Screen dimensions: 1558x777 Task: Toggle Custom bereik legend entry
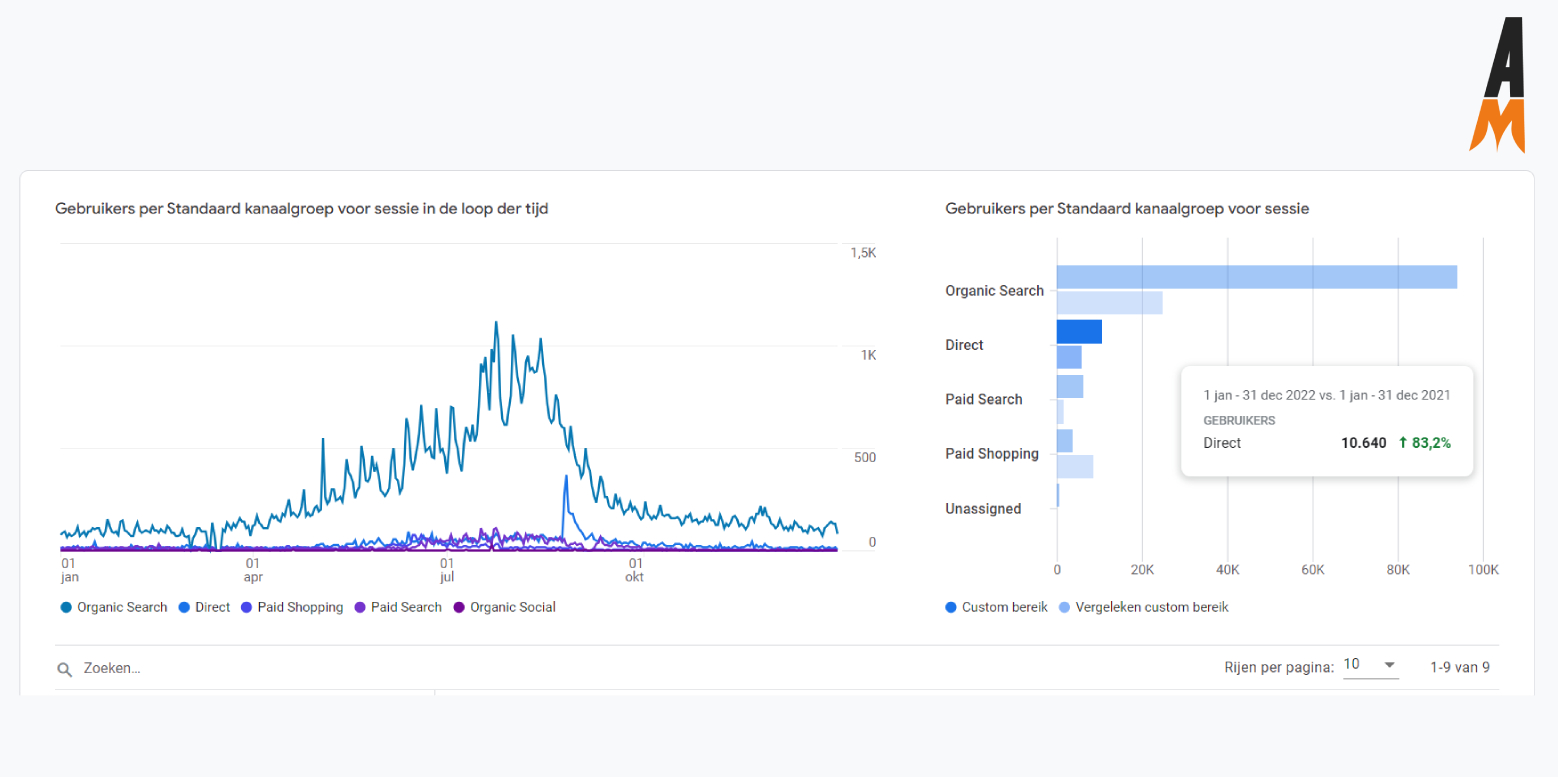(996, 607)
